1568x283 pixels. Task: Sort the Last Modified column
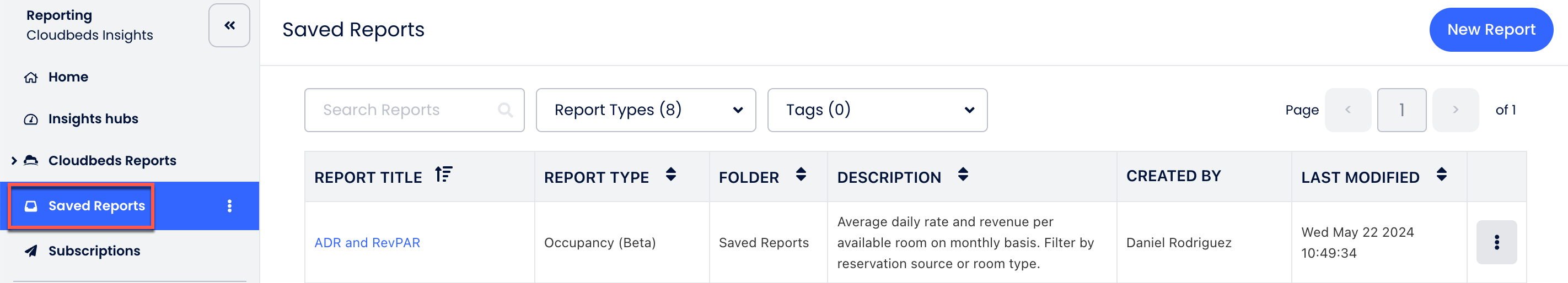pyautogui.click(x=1441, y=175)
